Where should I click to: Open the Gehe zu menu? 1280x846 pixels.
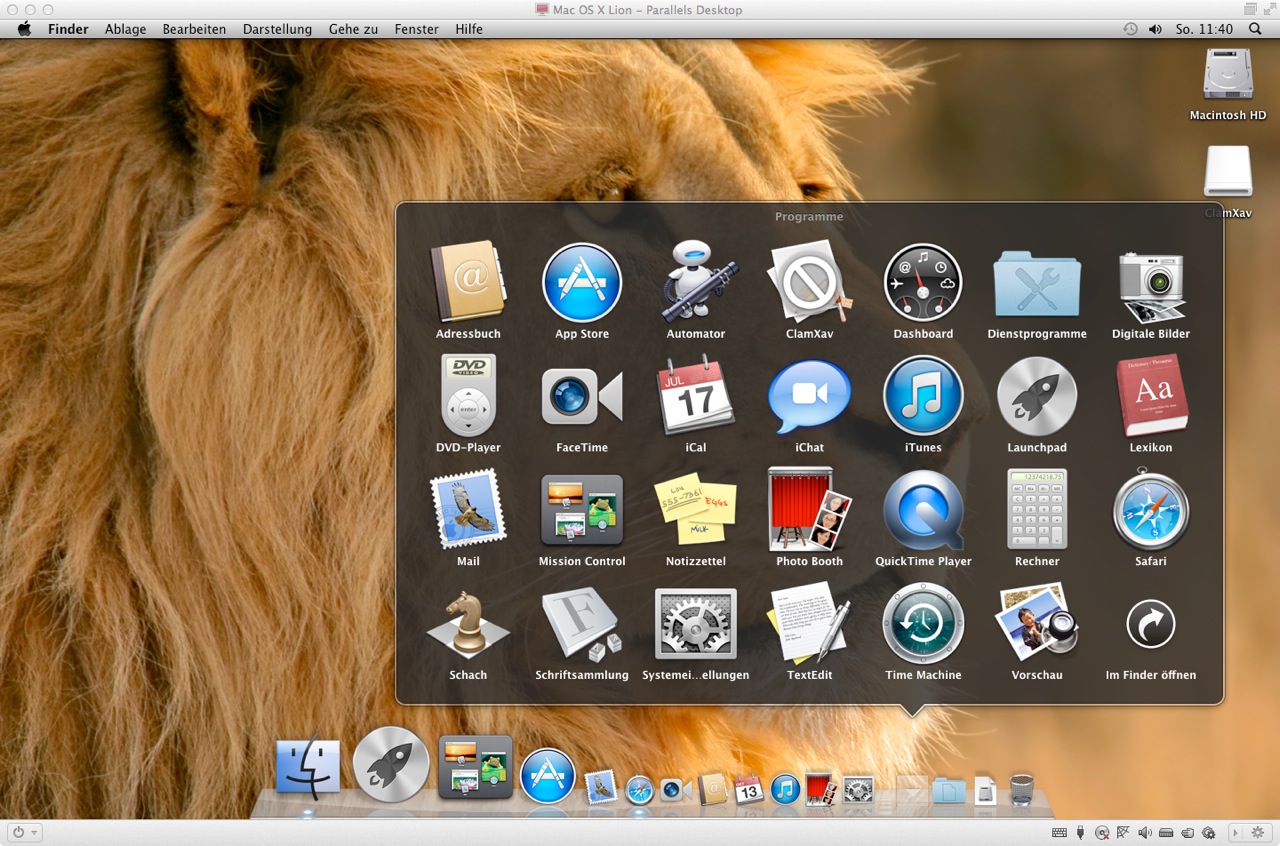coord(353,29)
